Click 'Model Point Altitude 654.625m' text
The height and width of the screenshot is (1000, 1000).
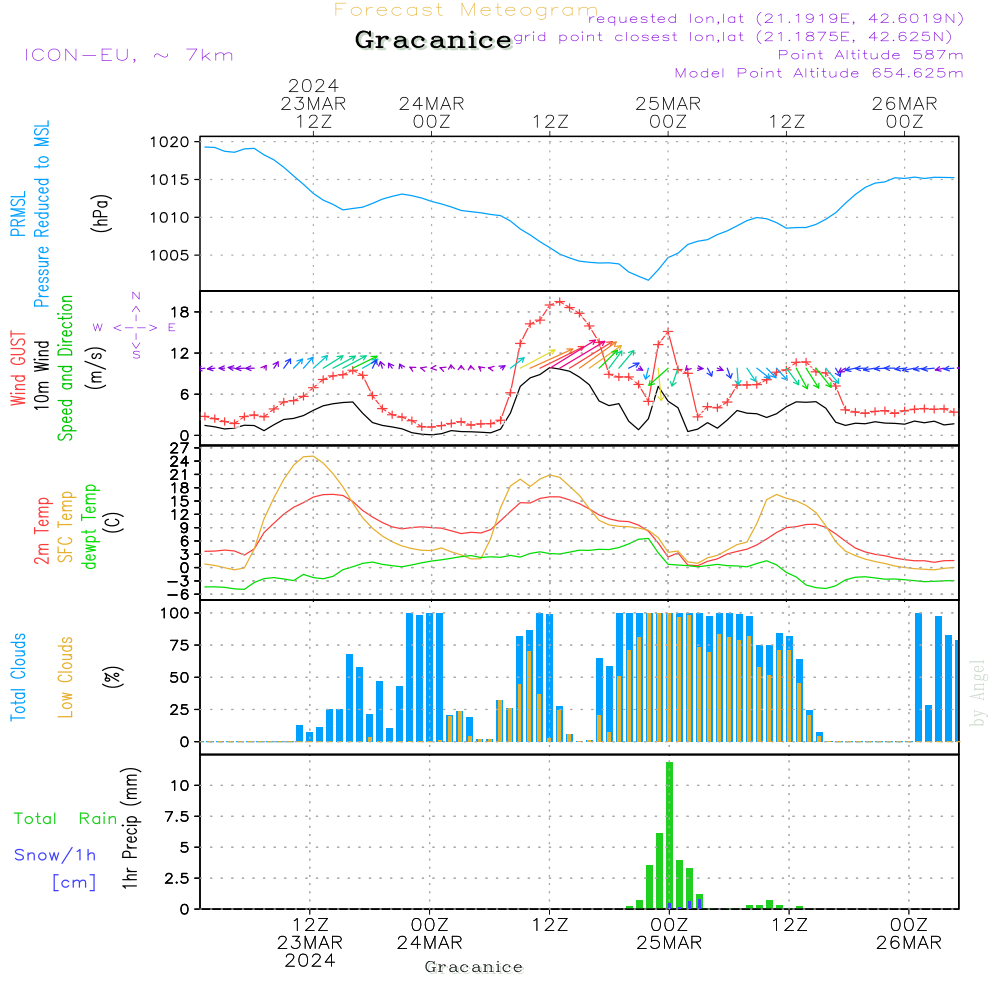pos(819,73)
